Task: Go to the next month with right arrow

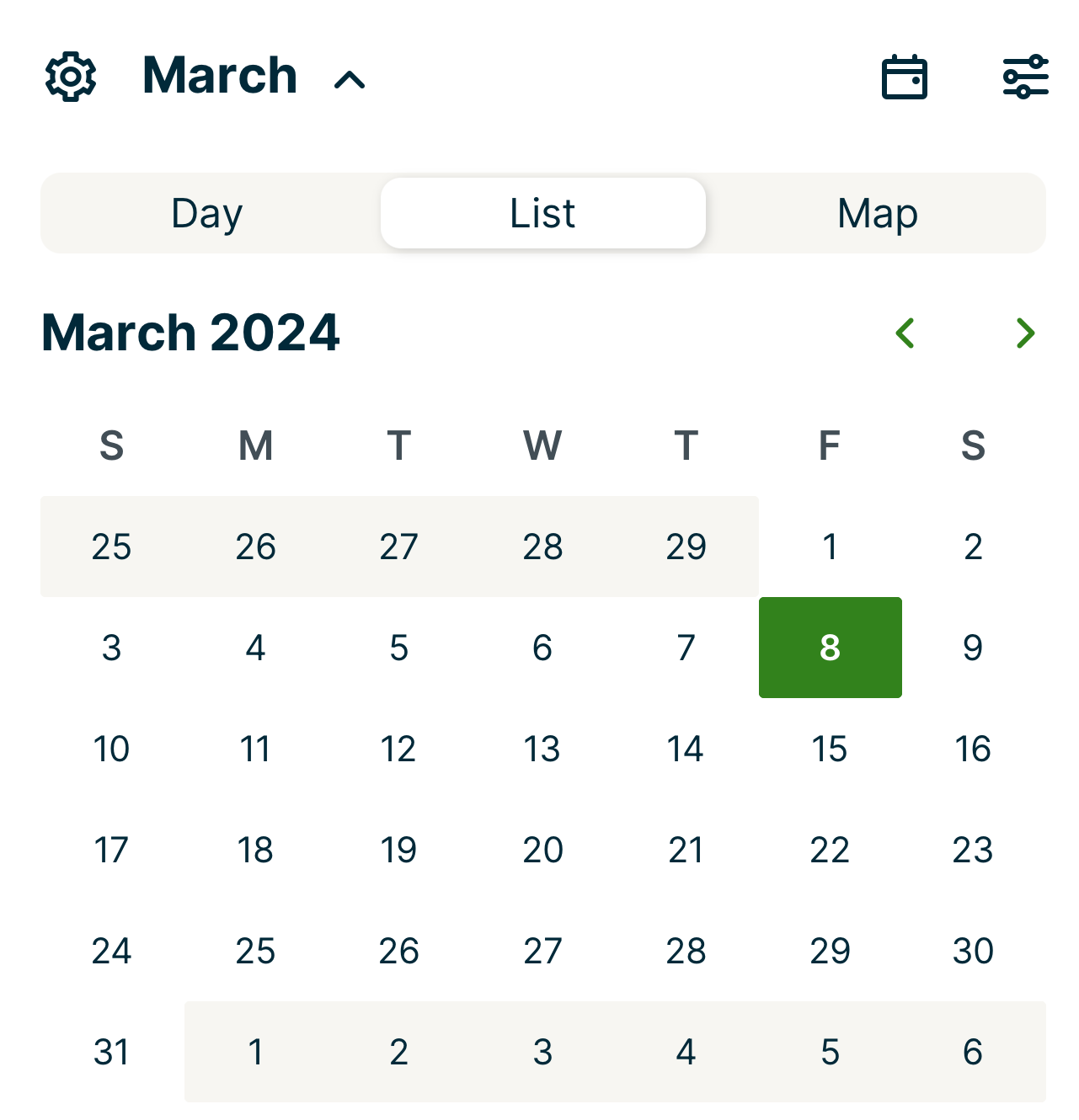Action: tap(1026, 333)
